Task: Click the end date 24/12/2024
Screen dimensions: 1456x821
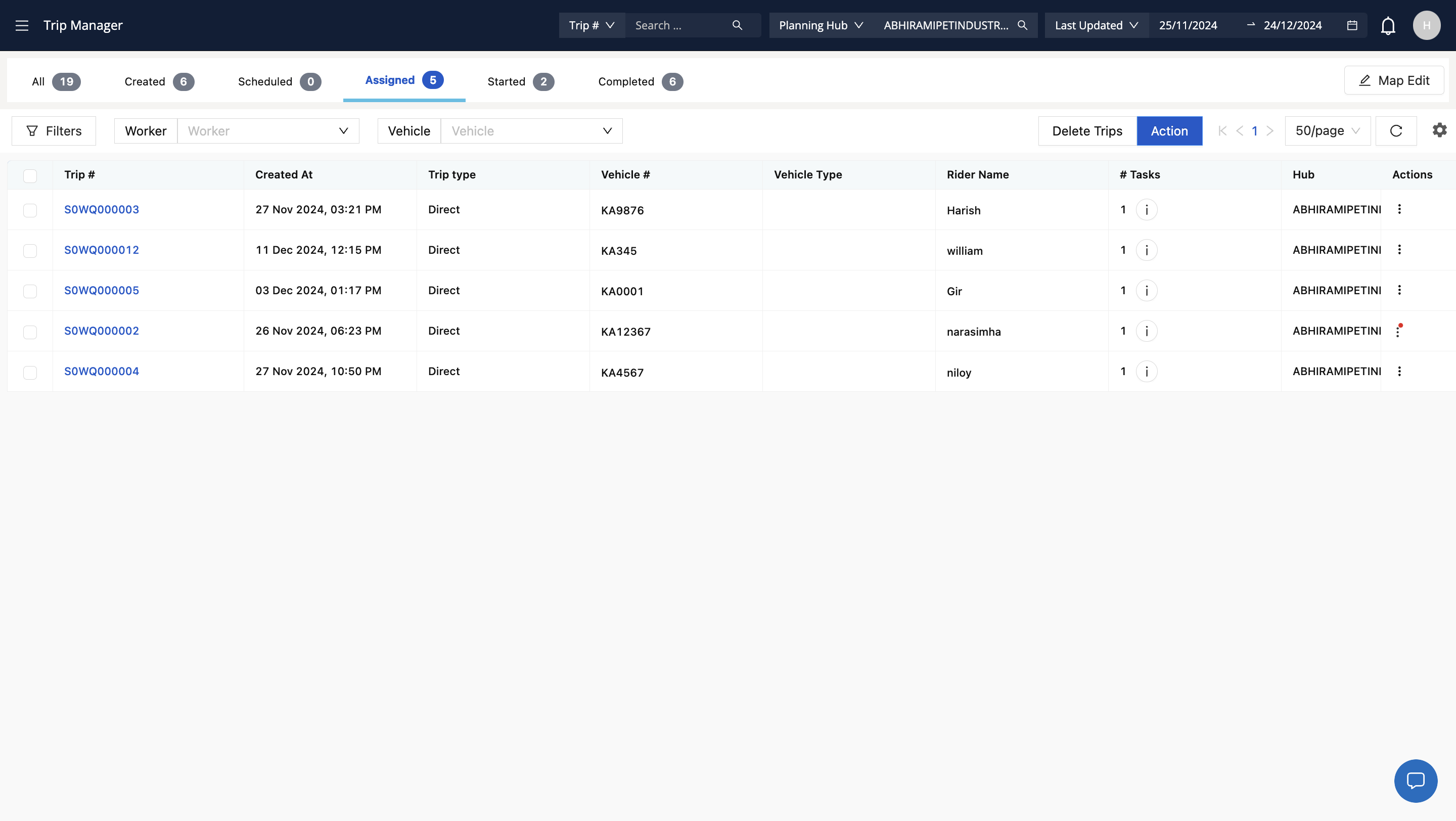Action: click(x=1293, y=25)
